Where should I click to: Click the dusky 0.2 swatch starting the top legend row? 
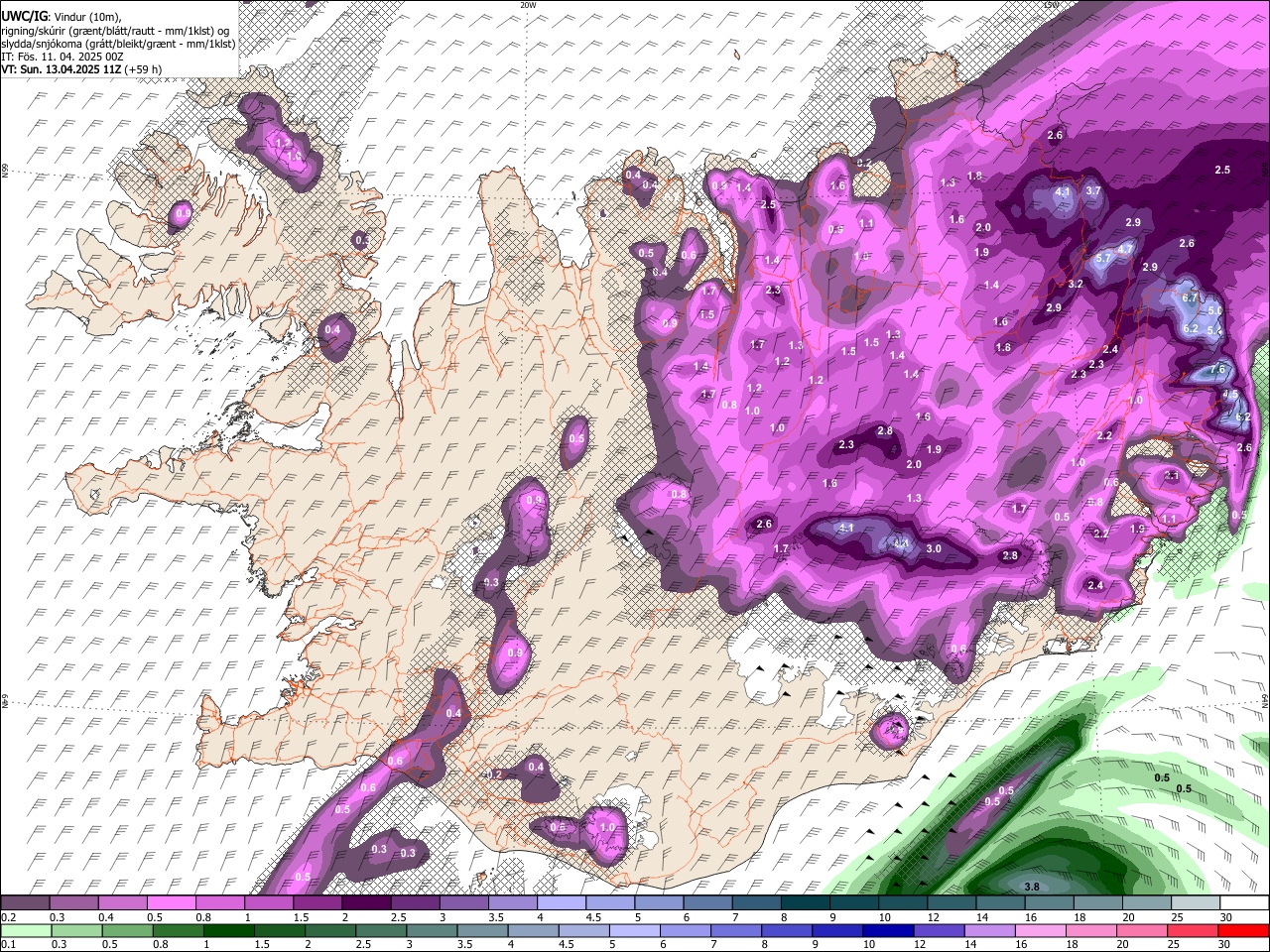coord(25,903)
